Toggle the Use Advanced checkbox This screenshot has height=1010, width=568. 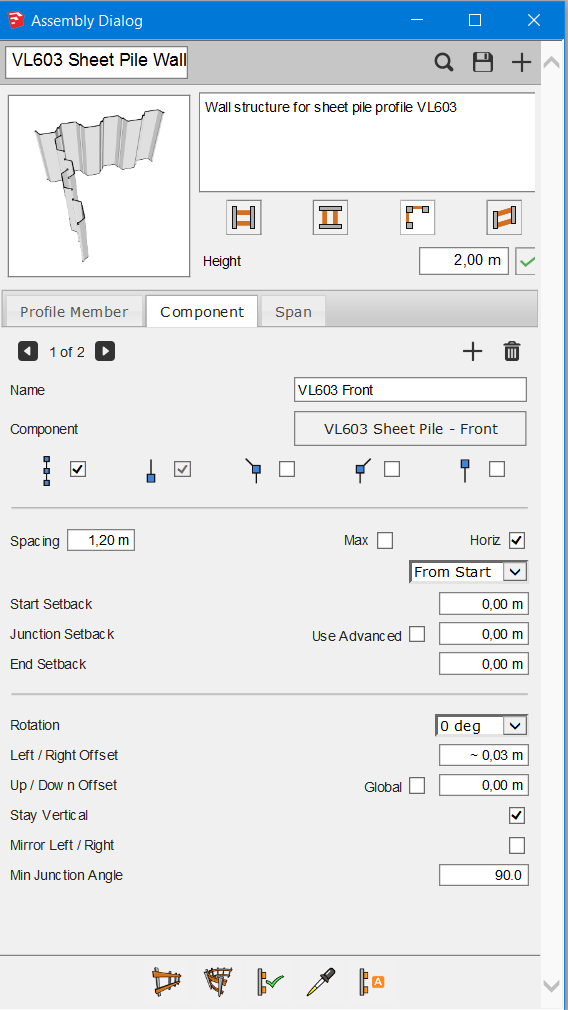(417, 634)
